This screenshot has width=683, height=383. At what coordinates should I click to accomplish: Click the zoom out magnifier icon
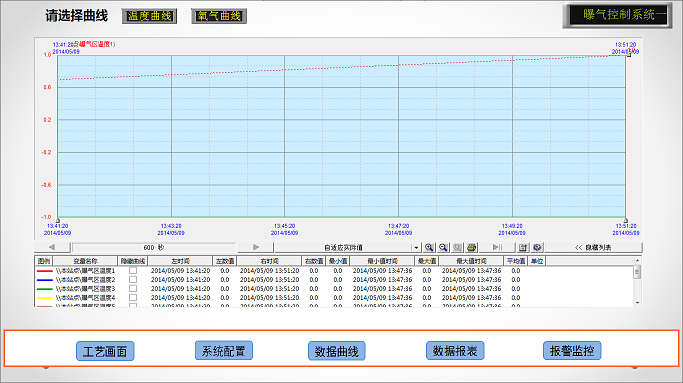(x=443, y=247)
